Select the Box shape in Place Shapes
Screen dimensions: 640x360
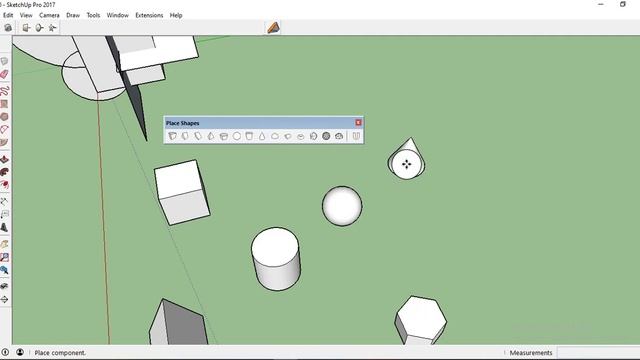[x=172, y=136]
